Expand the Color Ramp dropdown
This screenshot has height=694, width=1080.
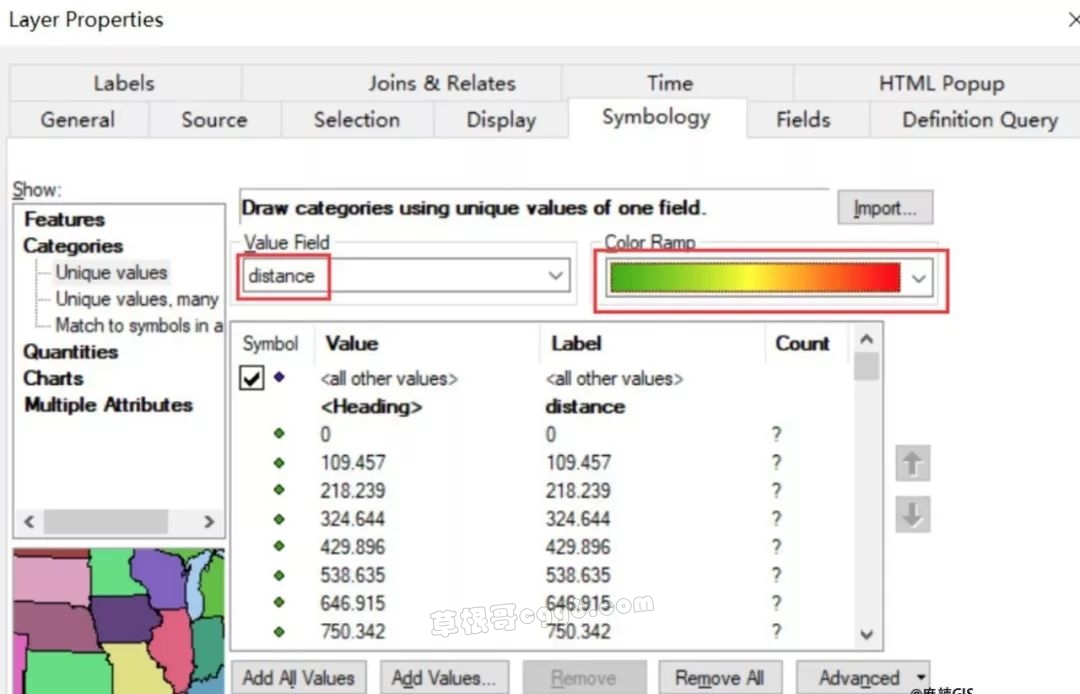pos(919,279)
